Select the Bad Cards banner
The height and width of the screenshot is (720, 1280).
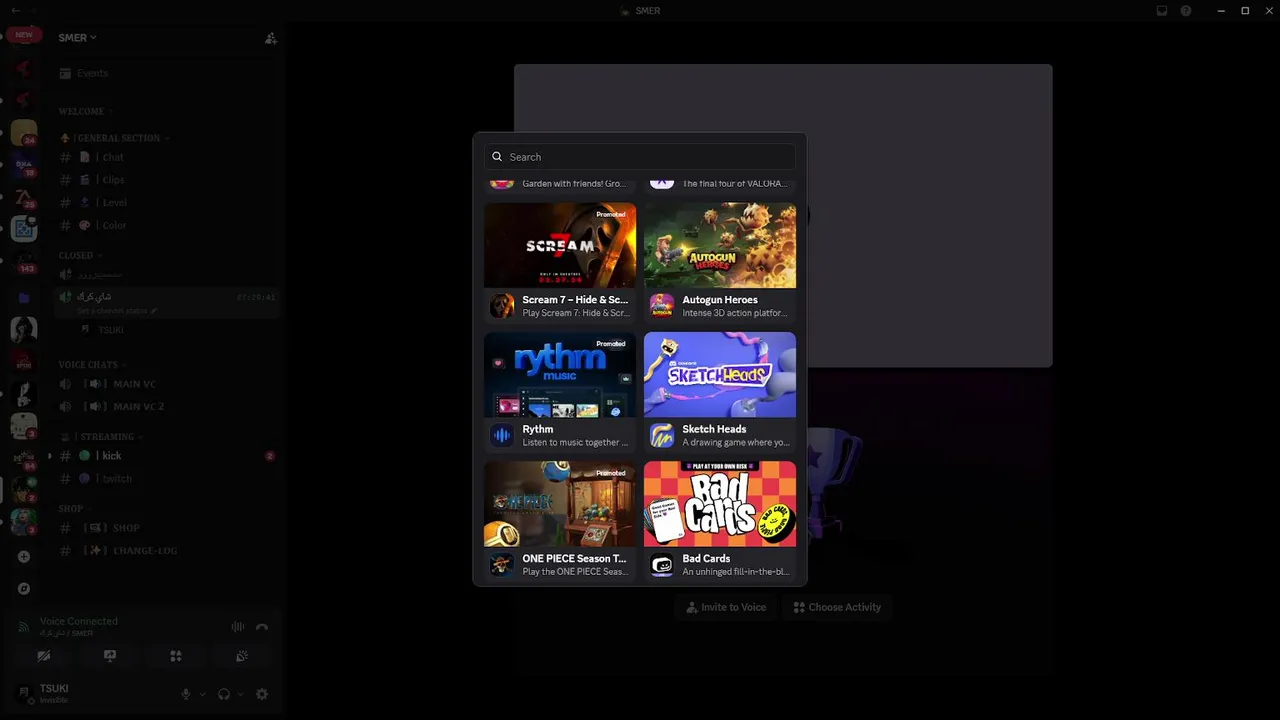point(720,504)
